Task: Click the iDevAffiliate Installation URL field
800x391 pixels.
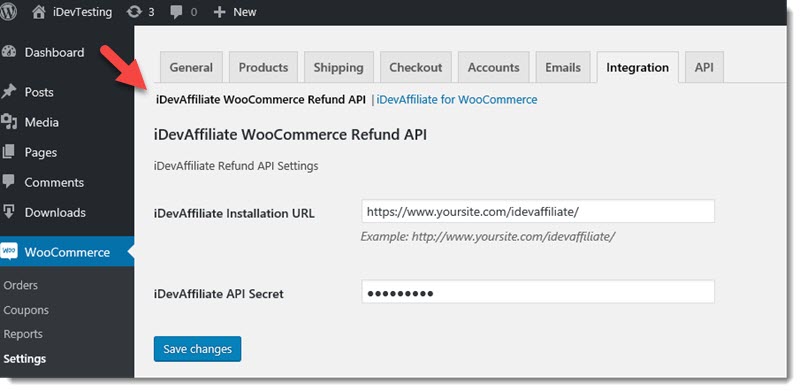Action: 538,211
